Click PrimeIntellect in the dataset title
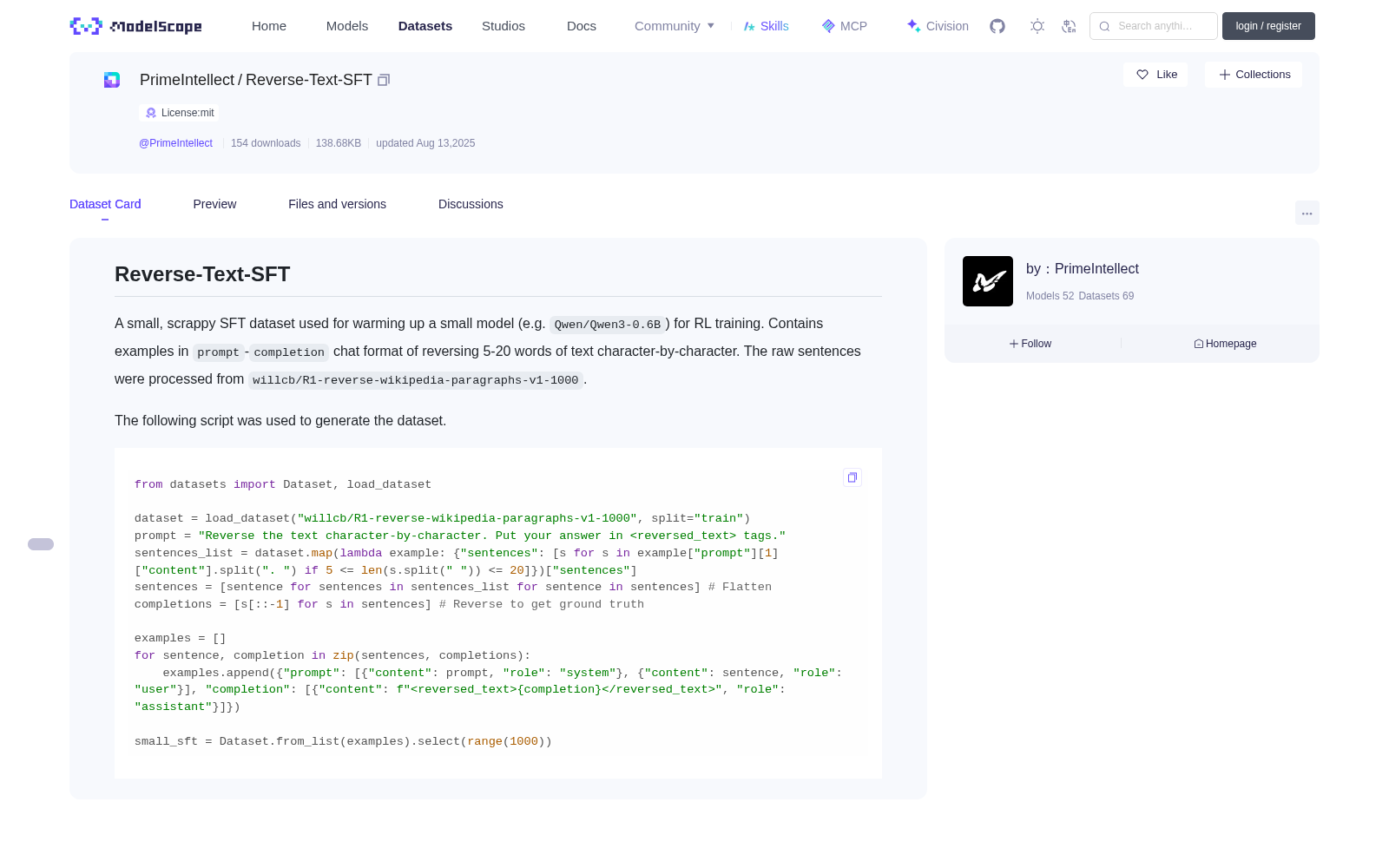The image size is (1389, 868). (x=188, y=80)
